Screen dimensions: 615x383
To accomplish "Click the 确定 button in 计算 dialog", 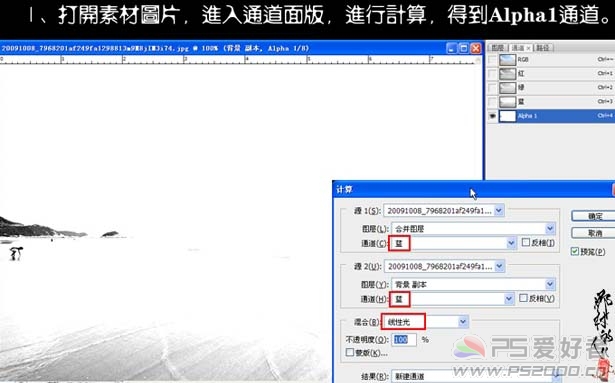I will (x=594, y=216).
